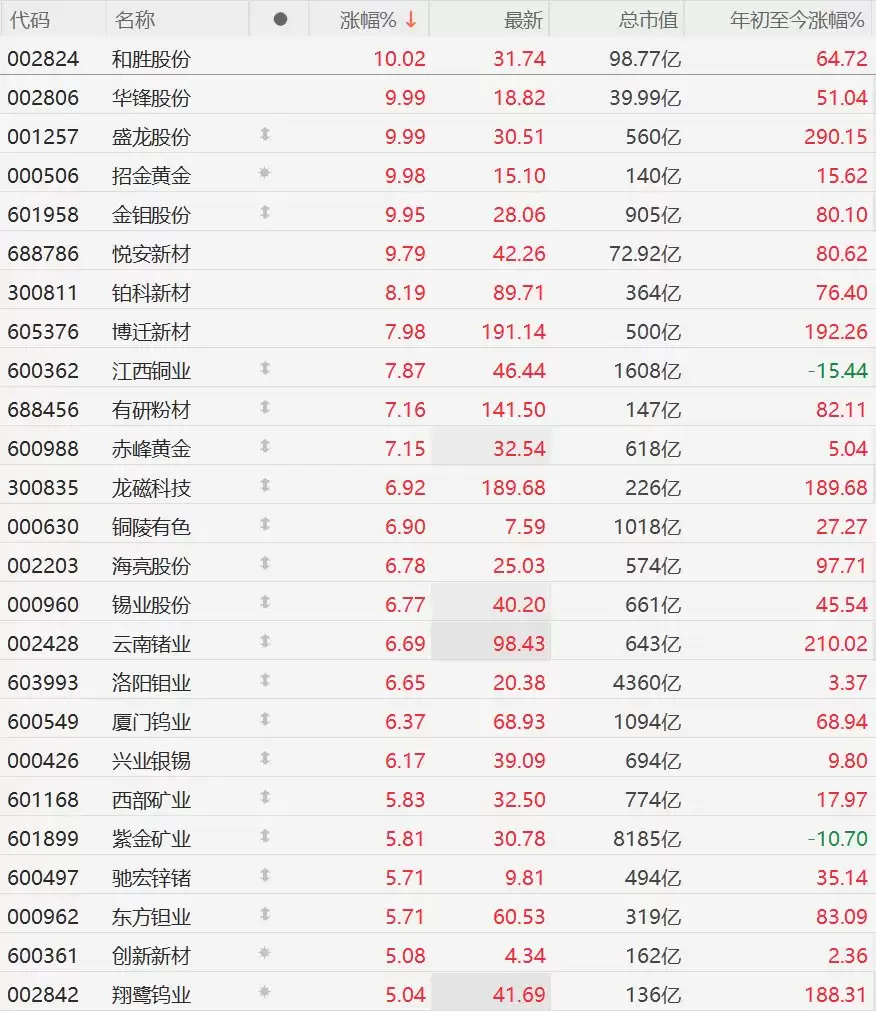Click the up-down arrow icon in 龙磁科技 row

coord(264,485)
